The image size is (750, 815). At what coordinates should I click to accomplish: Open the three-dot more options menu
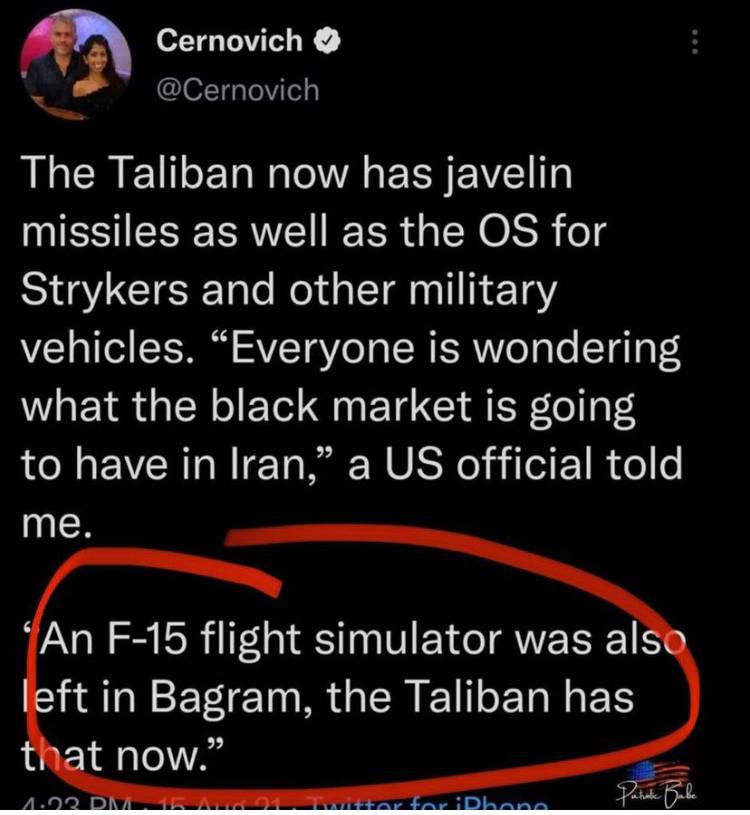(693, 42)
